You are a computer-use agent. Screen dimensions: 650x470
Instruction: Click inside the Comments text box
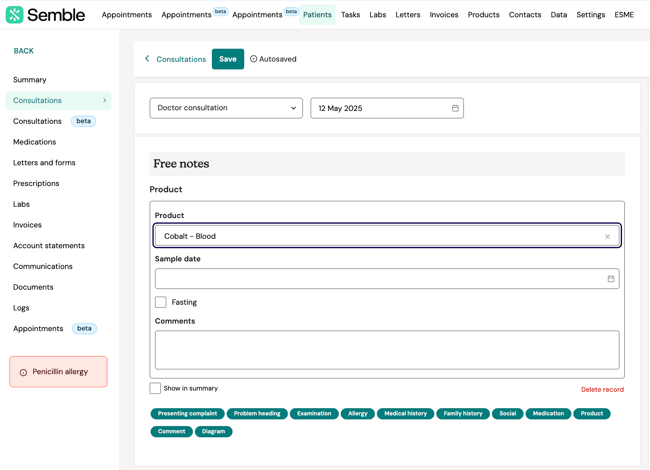(387, 350)
